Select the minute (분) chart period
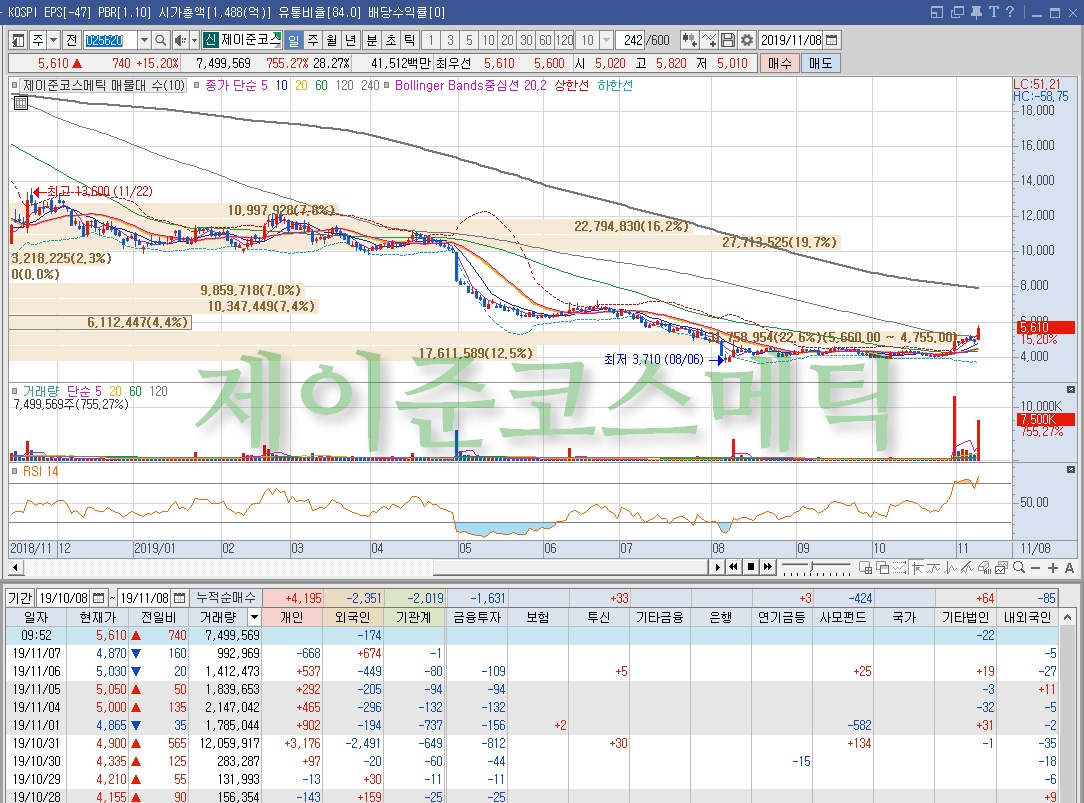The image size is (1084, 803). click(371, 40)
